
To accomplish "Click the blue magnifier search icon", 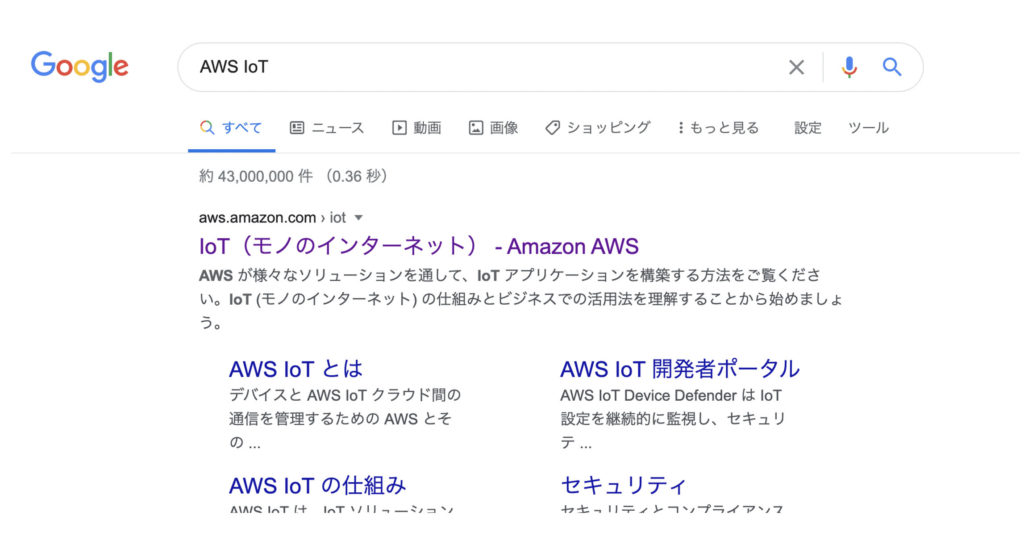I will [892, 67].
